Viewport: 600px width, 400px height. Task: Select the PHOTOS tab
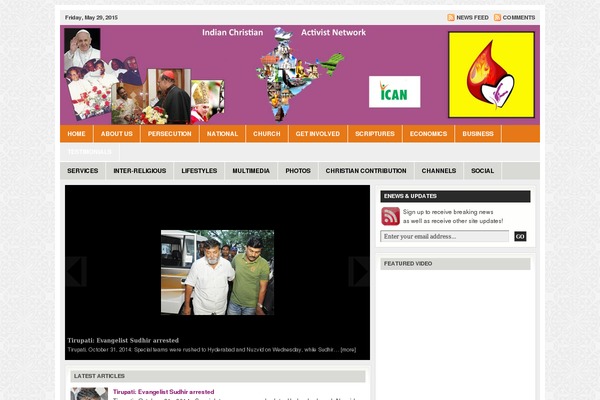(298, 171)
